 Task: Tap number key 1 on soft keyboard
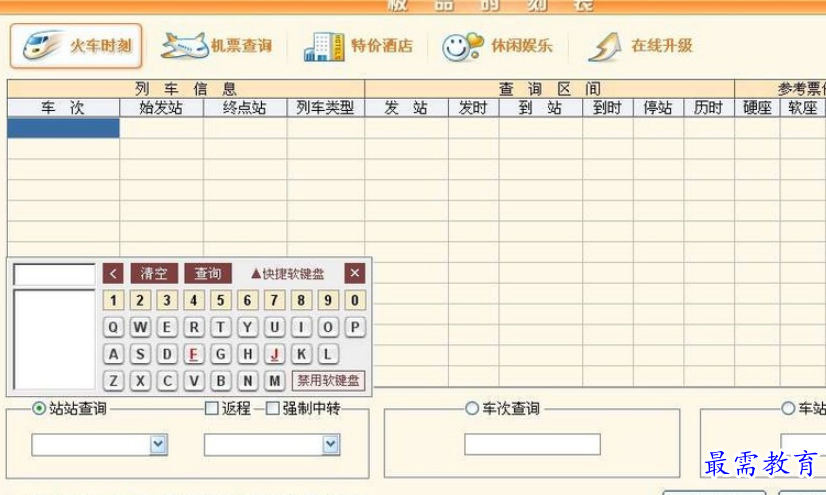[x=113, y=300]
